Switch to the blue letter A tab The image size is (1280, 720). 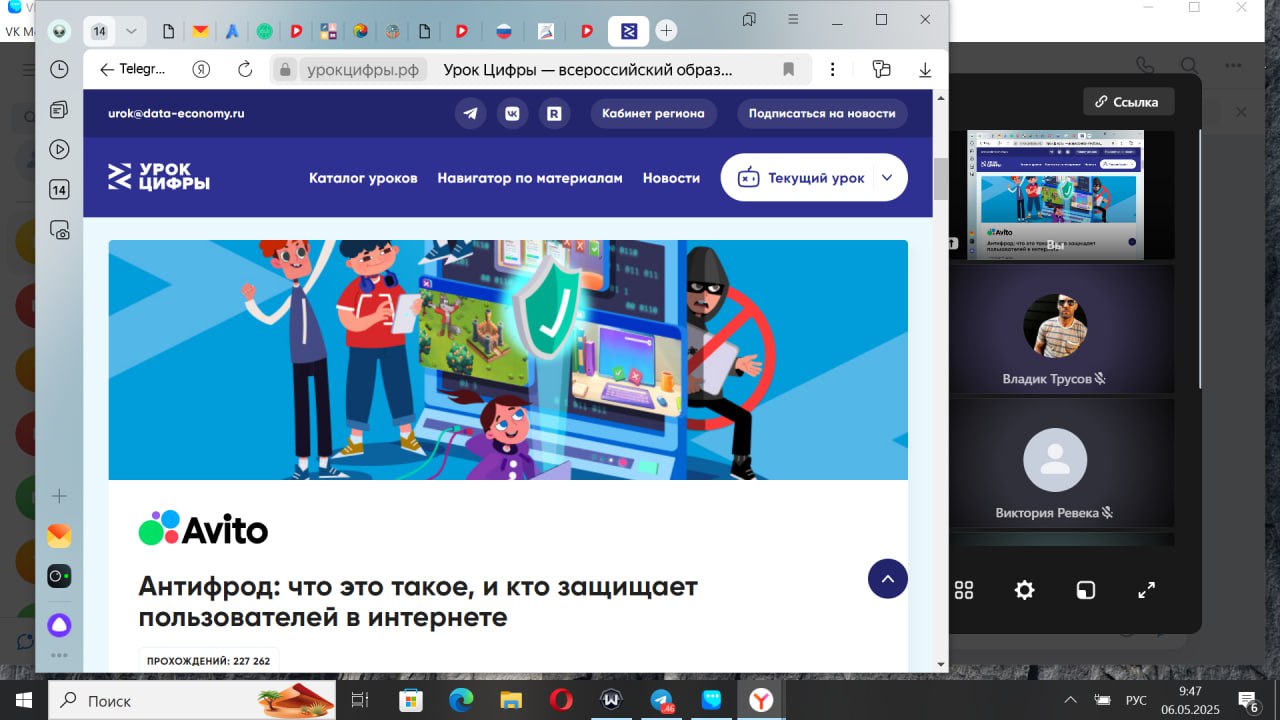[232, 31]
